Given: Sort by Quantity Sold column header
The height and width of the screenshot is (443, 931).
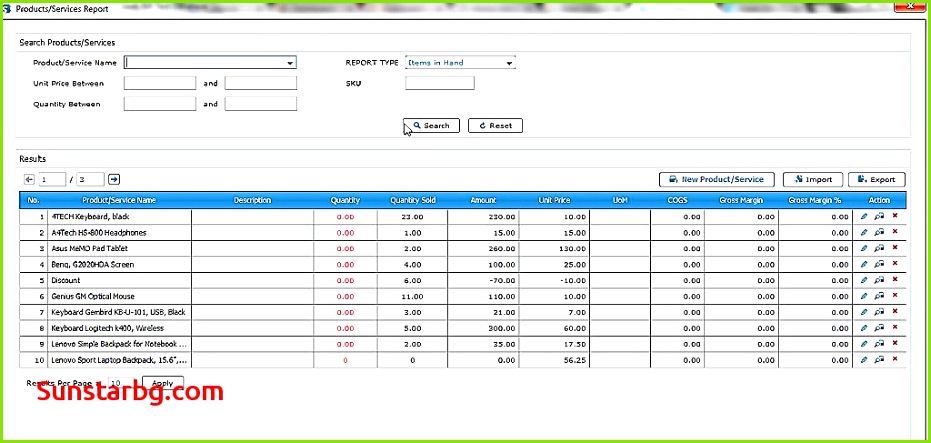Looking at the screenshot, I should [412, 200].
